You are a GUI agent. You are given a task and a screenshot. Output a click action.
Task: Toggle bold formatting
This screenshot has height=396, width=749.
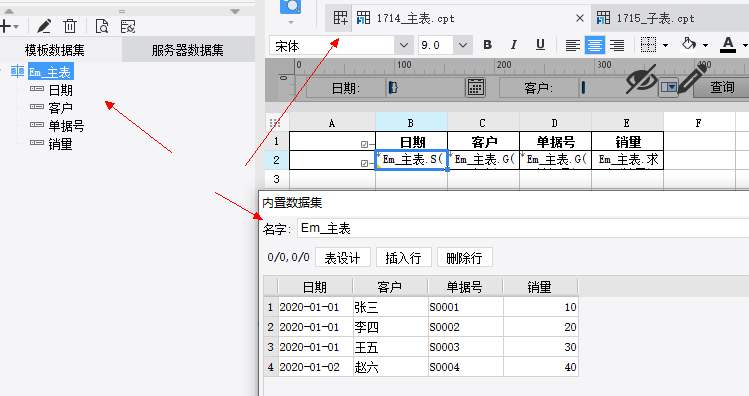(488, 45)
